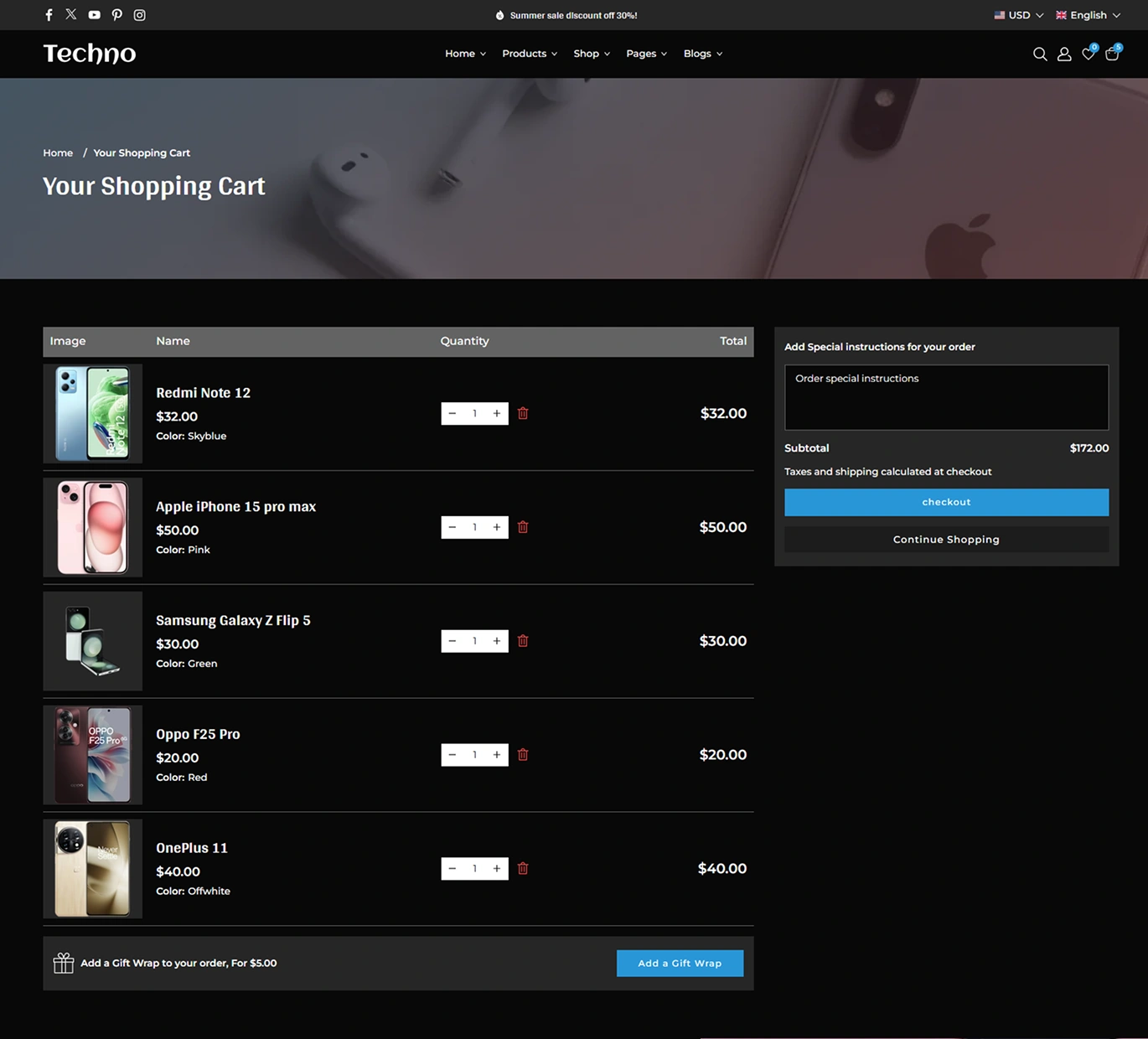Open the X (Twitter) social icon

coord(71,14)
